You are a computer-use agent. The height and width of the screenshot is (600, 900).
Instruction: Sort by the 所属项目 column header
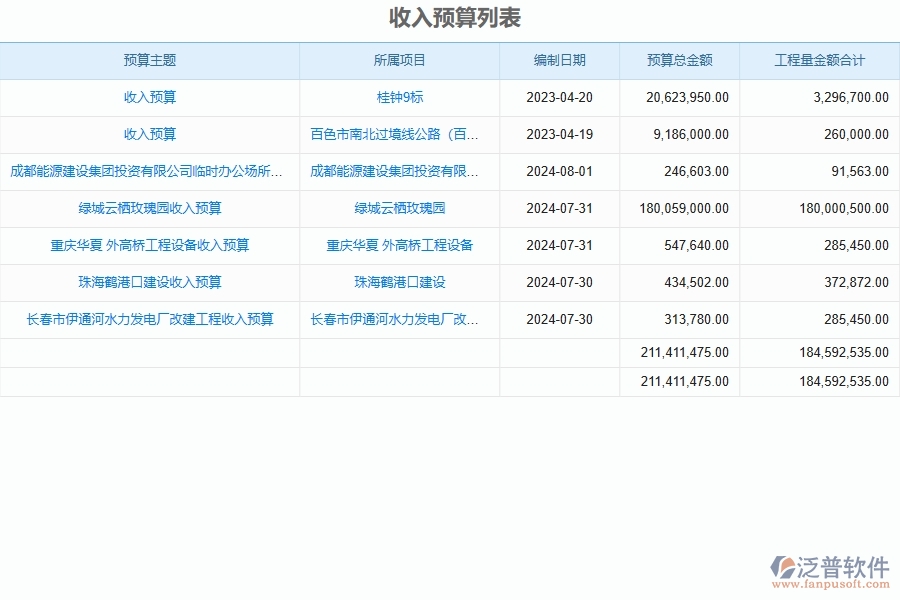pyautogui.click(x=399, y=60)
